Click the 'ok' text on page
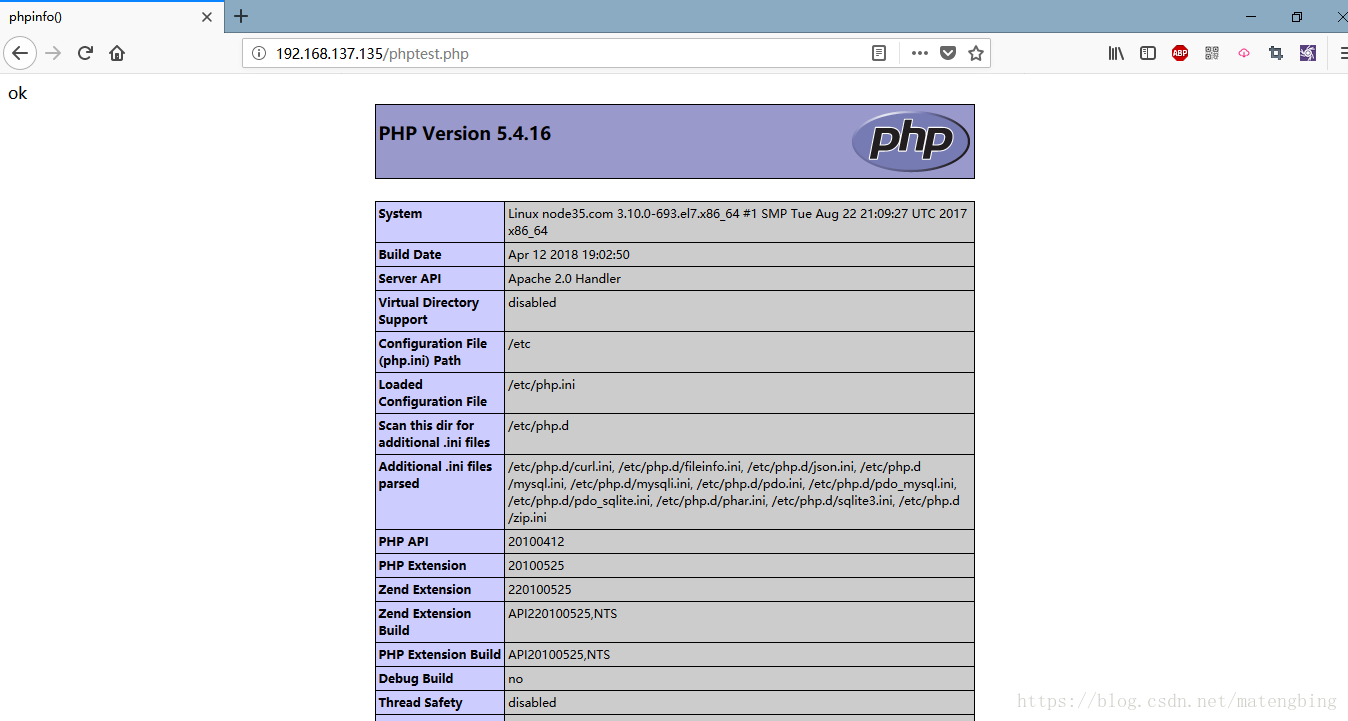The width and height of the screenshot is (1348, 721). pyautogui.click(x=18, y=93)
